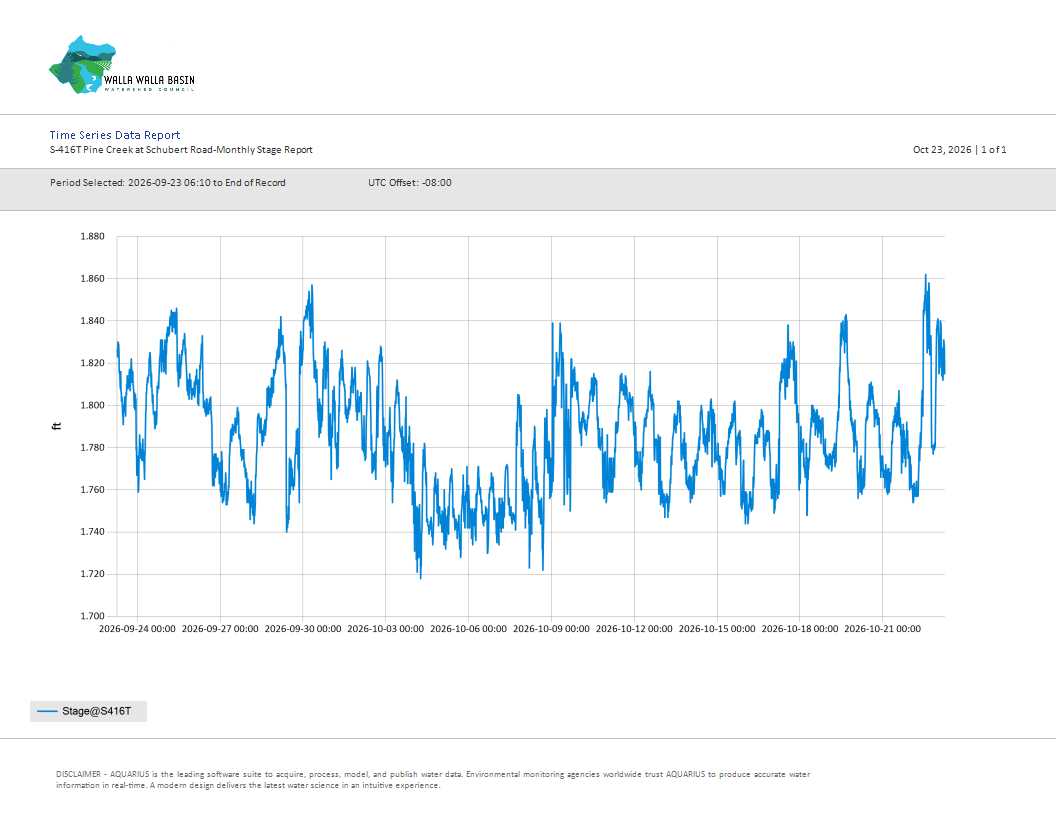Click the 1.840 y-axis value
Image resolution: width=1056 pixels, height=816 pixels.
click(92, 320)
